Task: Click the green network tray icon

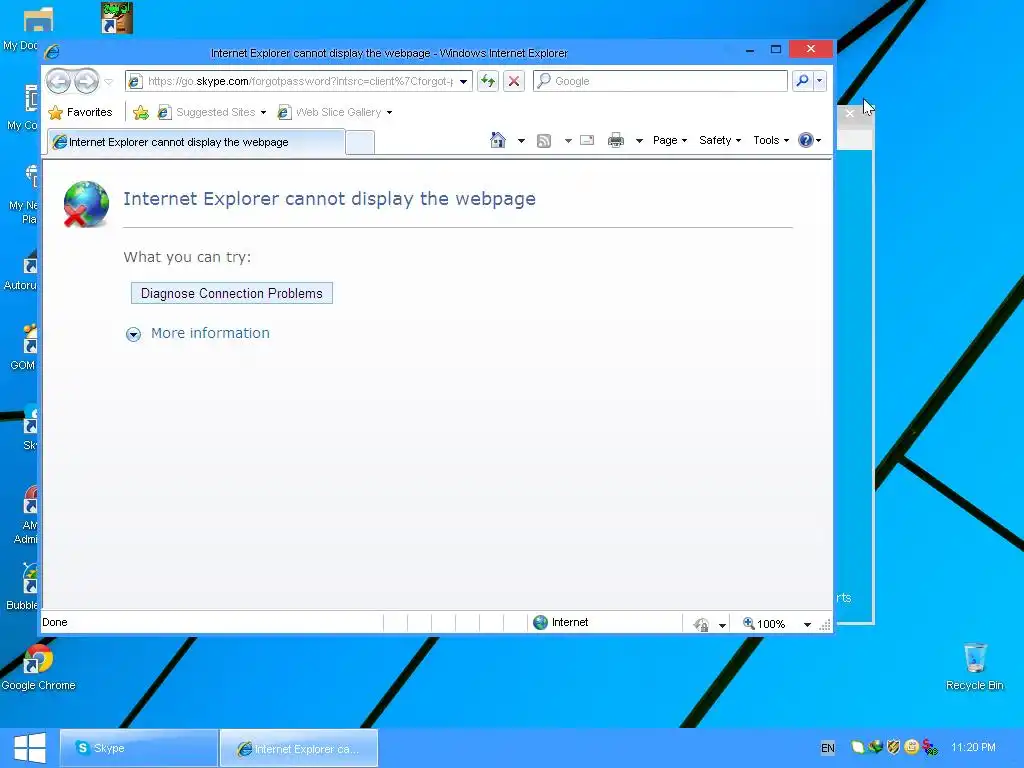Action: pyautogui.click(x=876, y=747)
